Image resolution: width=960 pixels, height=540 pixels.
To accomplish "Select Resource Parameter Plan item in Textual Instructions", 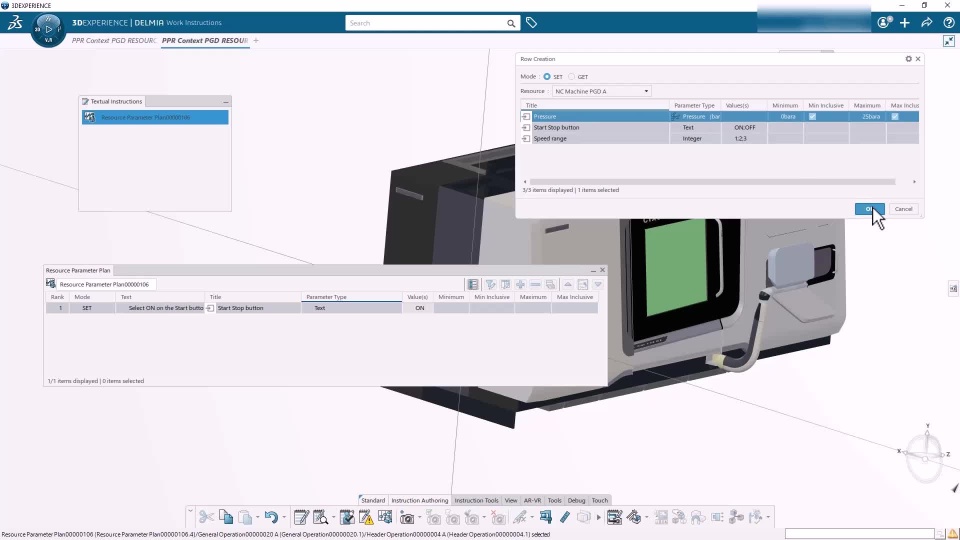I will [x=155, y=118].
